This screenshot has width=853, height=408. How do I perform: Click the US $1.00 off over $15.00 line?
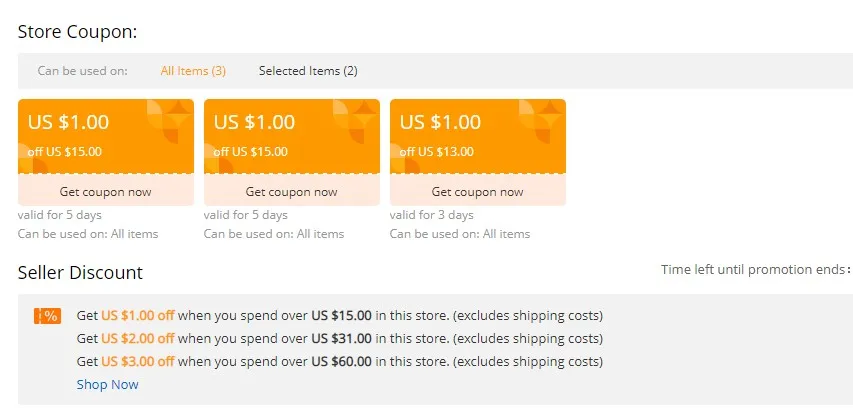339,316
